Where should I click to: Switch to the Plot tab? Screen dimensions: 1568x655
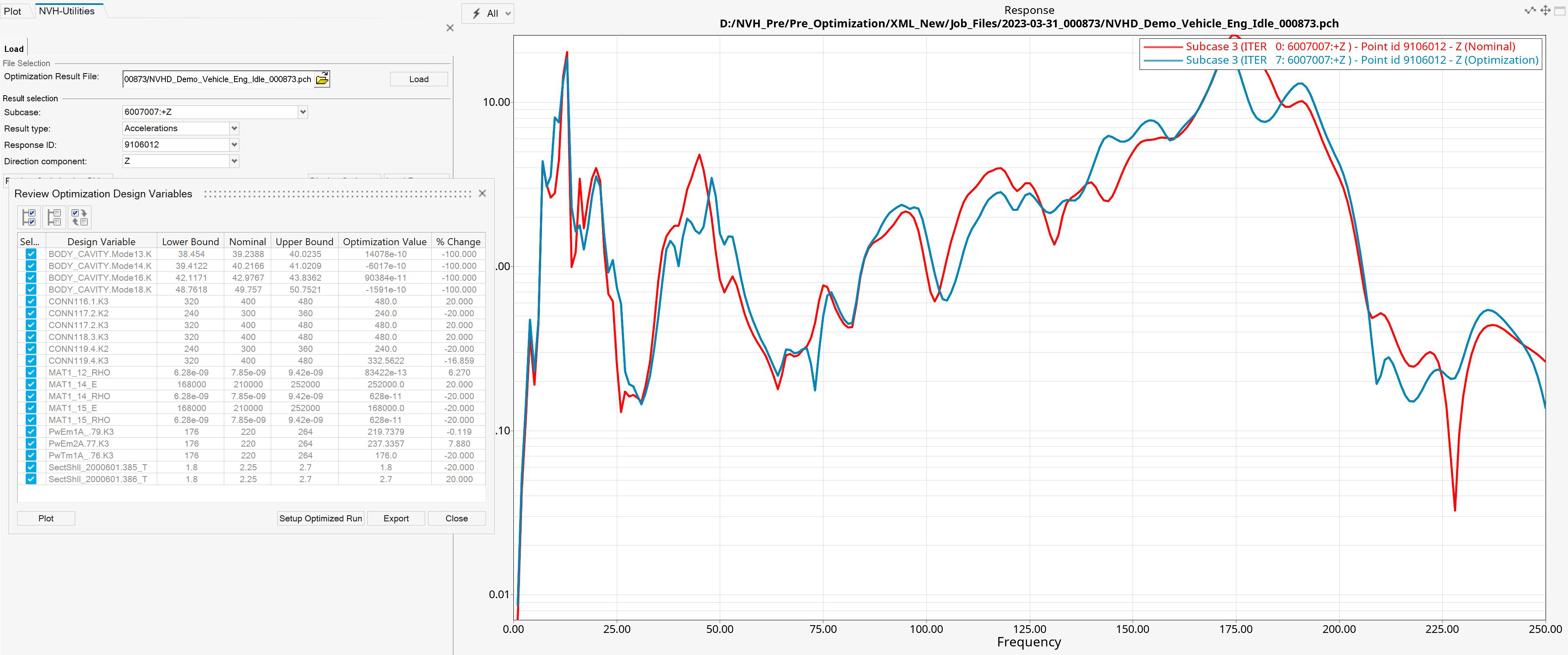[x=13, y=11]
